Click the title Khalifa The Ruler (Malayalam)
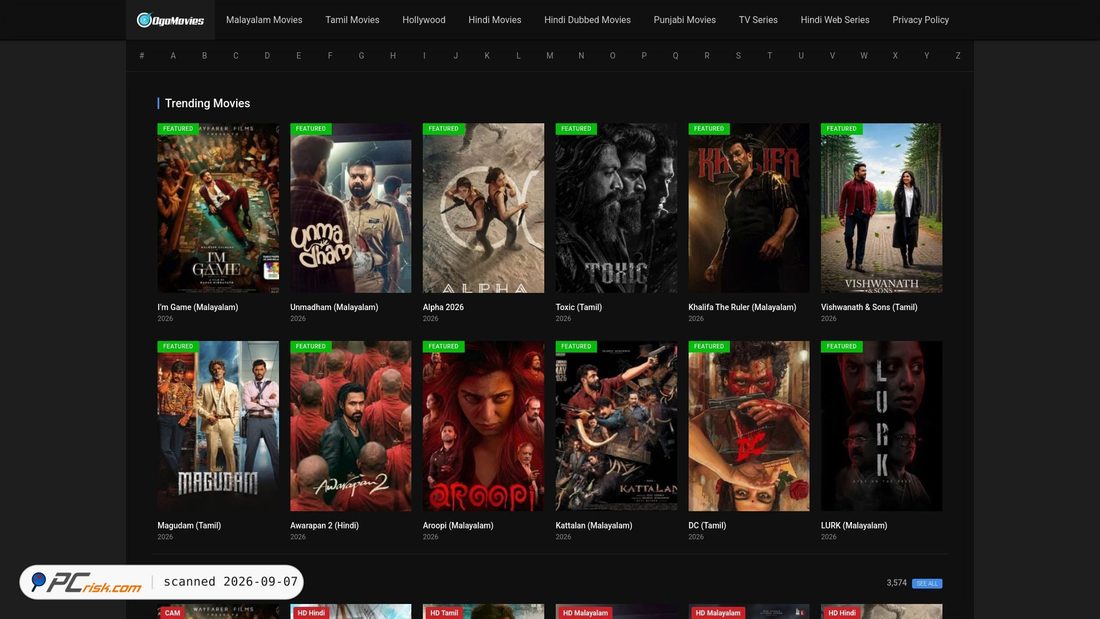Viewport: 1100px width, 619px height. (742, 307)
